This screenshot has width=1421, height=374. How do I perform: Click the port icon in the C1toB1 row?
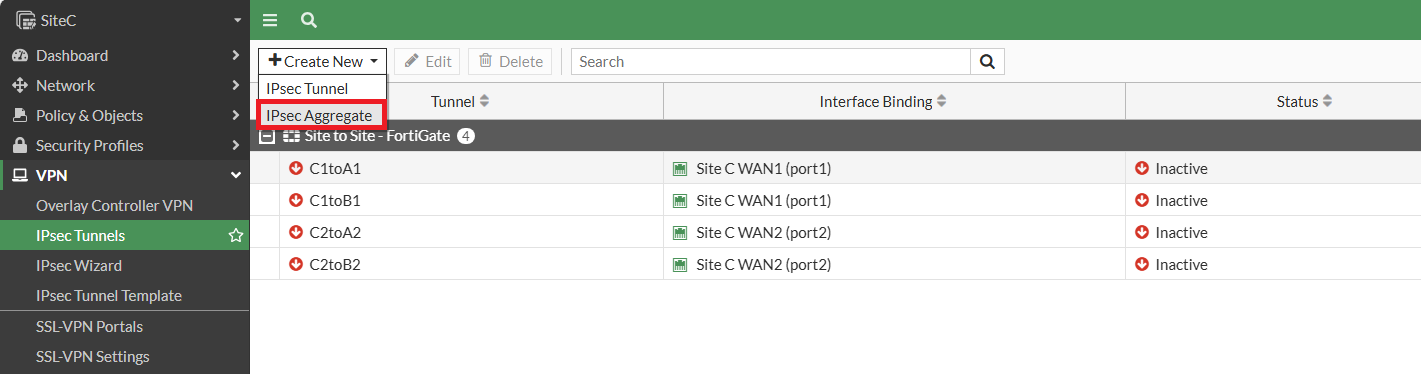[681, 200]
